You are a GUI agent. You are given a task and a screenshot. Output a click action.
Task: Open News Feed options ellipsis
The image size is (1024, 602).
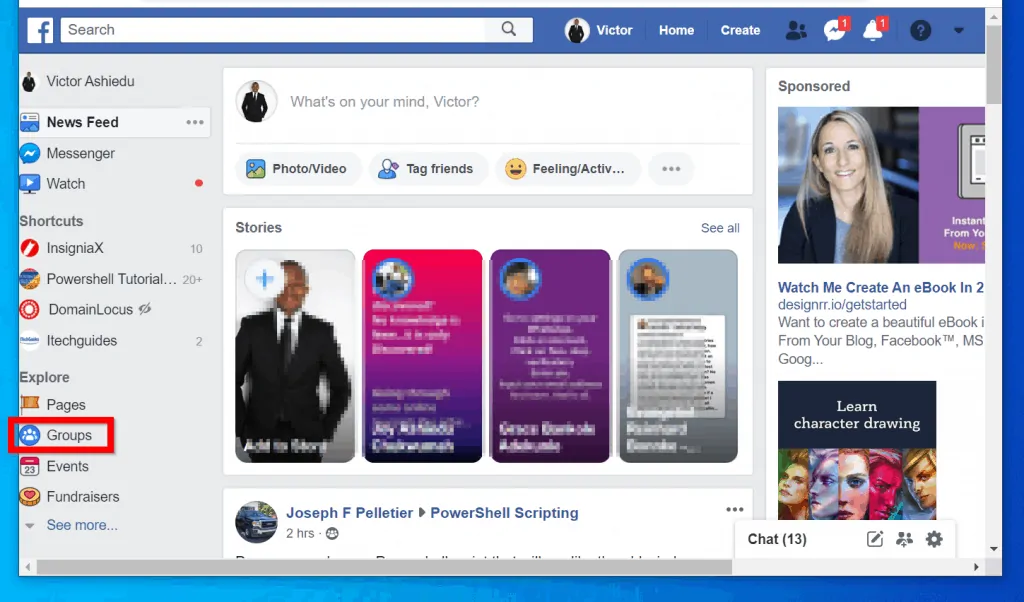[194, 121]
